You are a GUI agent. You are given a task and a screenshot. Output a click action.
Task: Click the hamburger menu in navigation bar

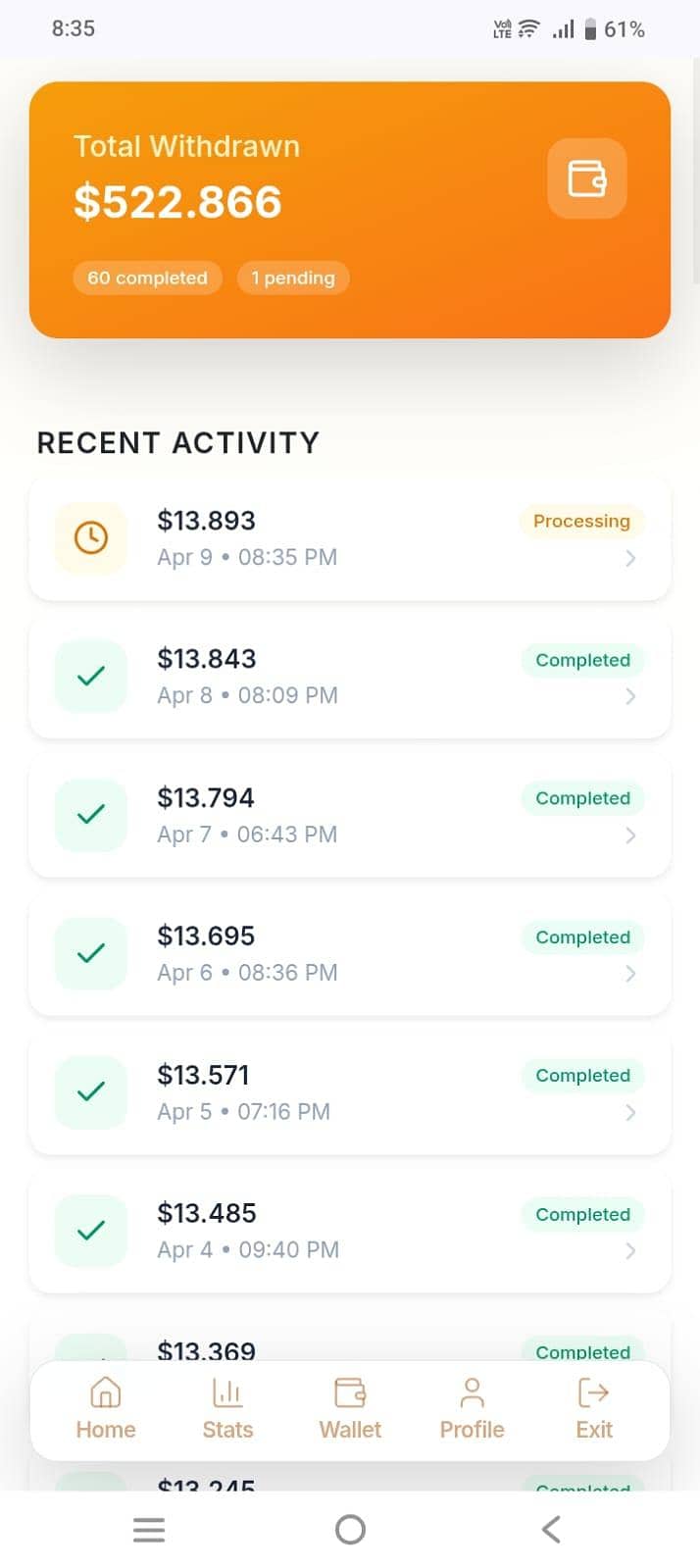click(149, 1528)
